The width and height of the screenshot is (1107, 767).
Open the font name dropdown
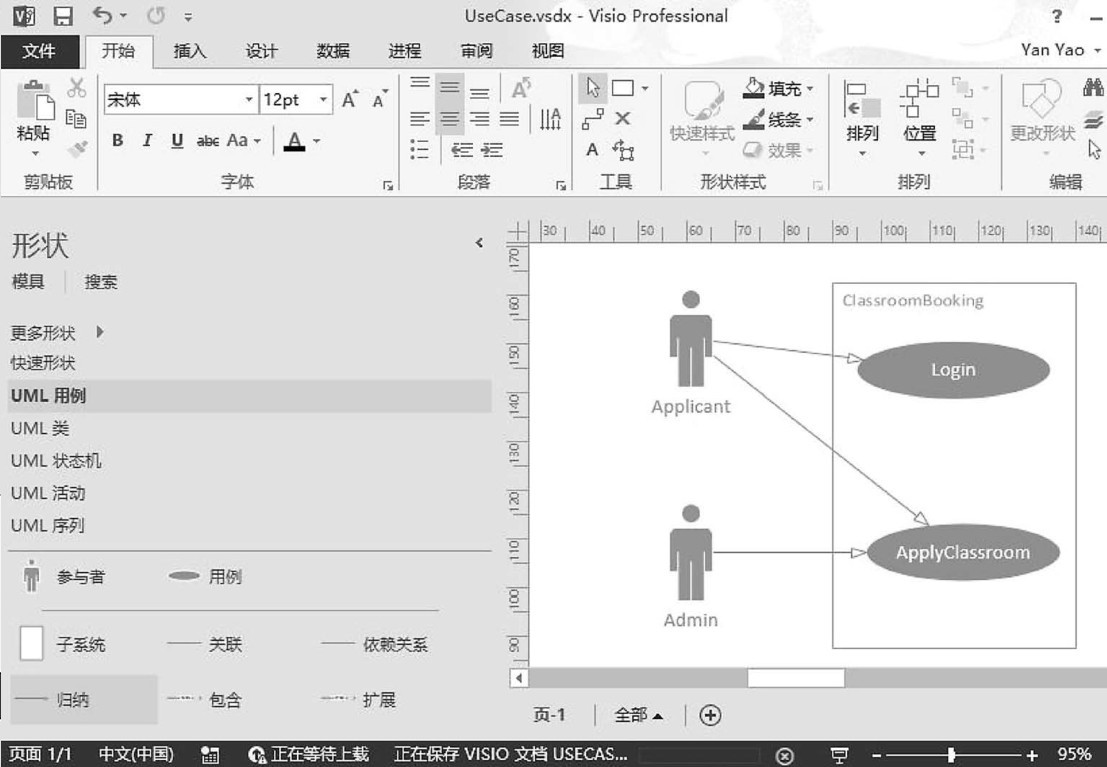[249, 100]
